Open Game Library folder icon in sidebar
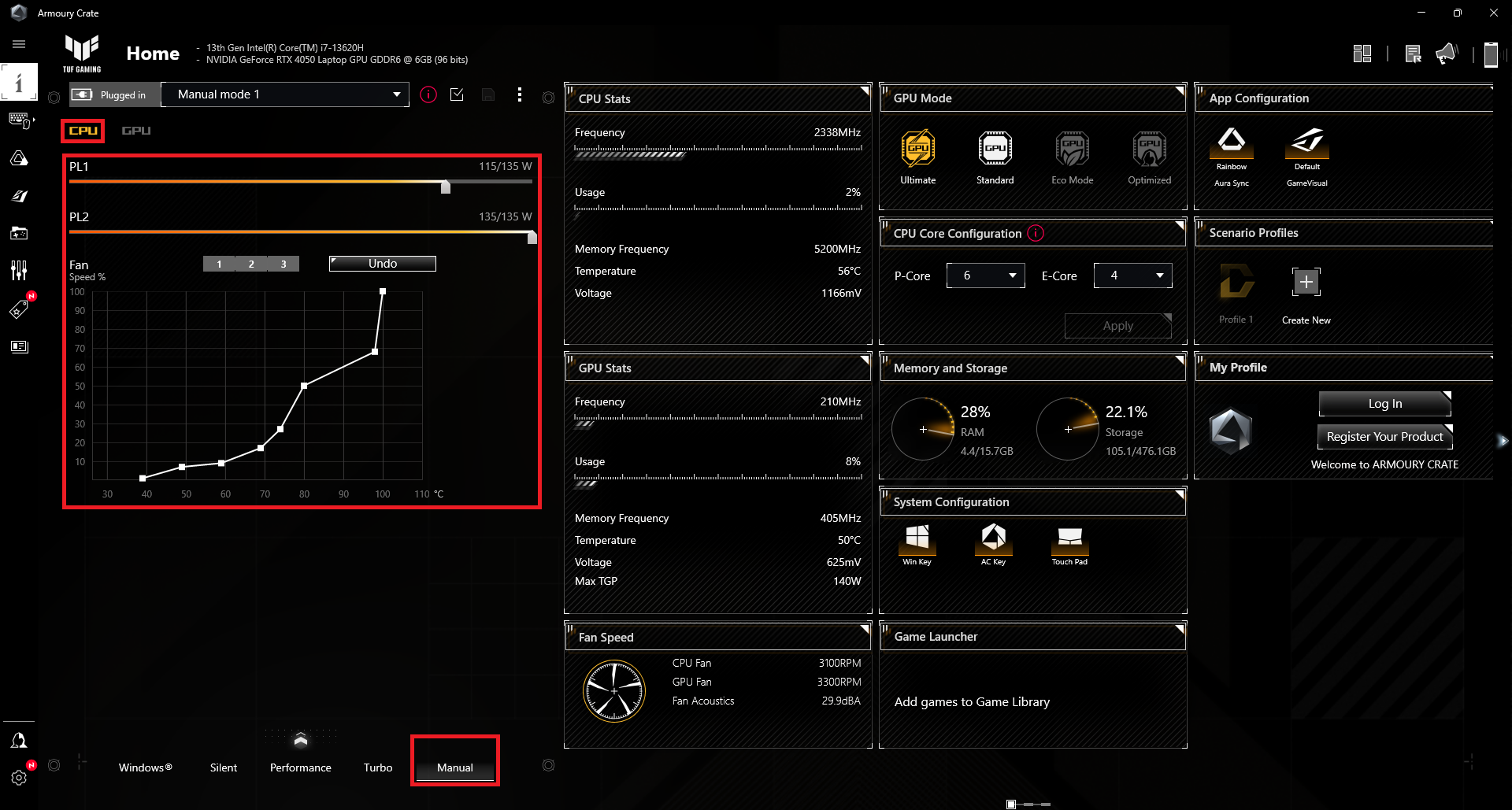Screen dimensions: 1512x810 (19, 233)
